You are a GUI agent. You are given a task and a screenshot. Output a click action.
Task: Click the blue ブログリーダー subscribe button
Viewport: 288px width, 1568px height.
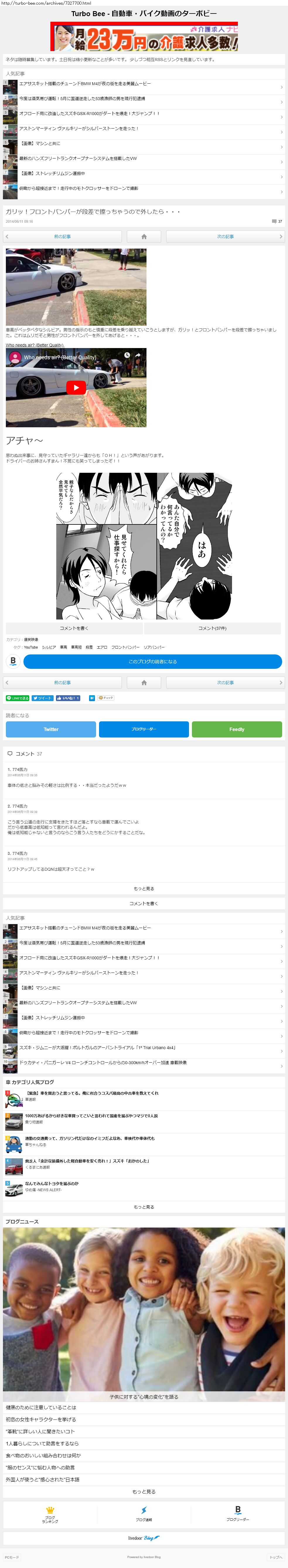(x=144, y=729)
